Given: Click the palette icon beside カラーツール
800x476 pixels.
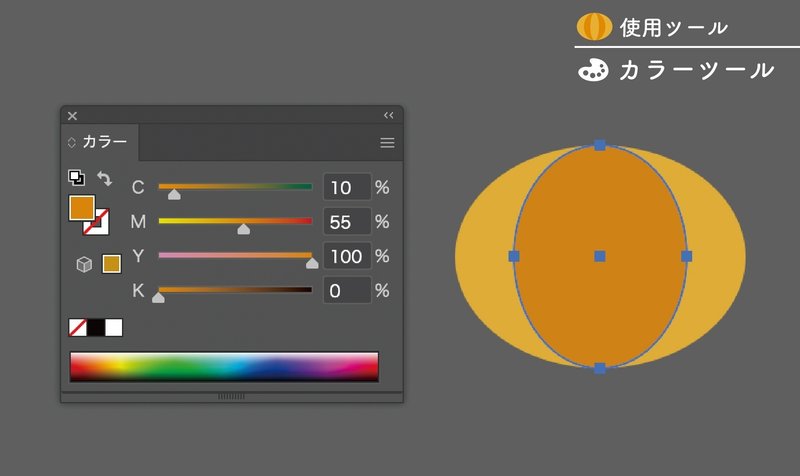Looking at the screenshot, I should pyautogui.click(x=593, y=70).
